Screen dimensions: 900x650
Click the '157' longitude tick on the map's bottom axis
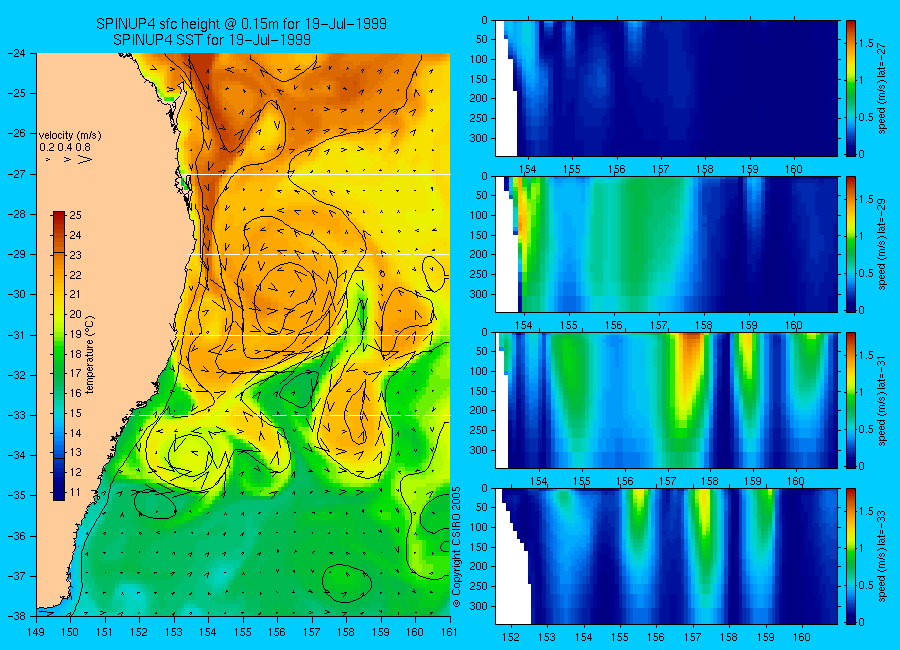[312, 632]
